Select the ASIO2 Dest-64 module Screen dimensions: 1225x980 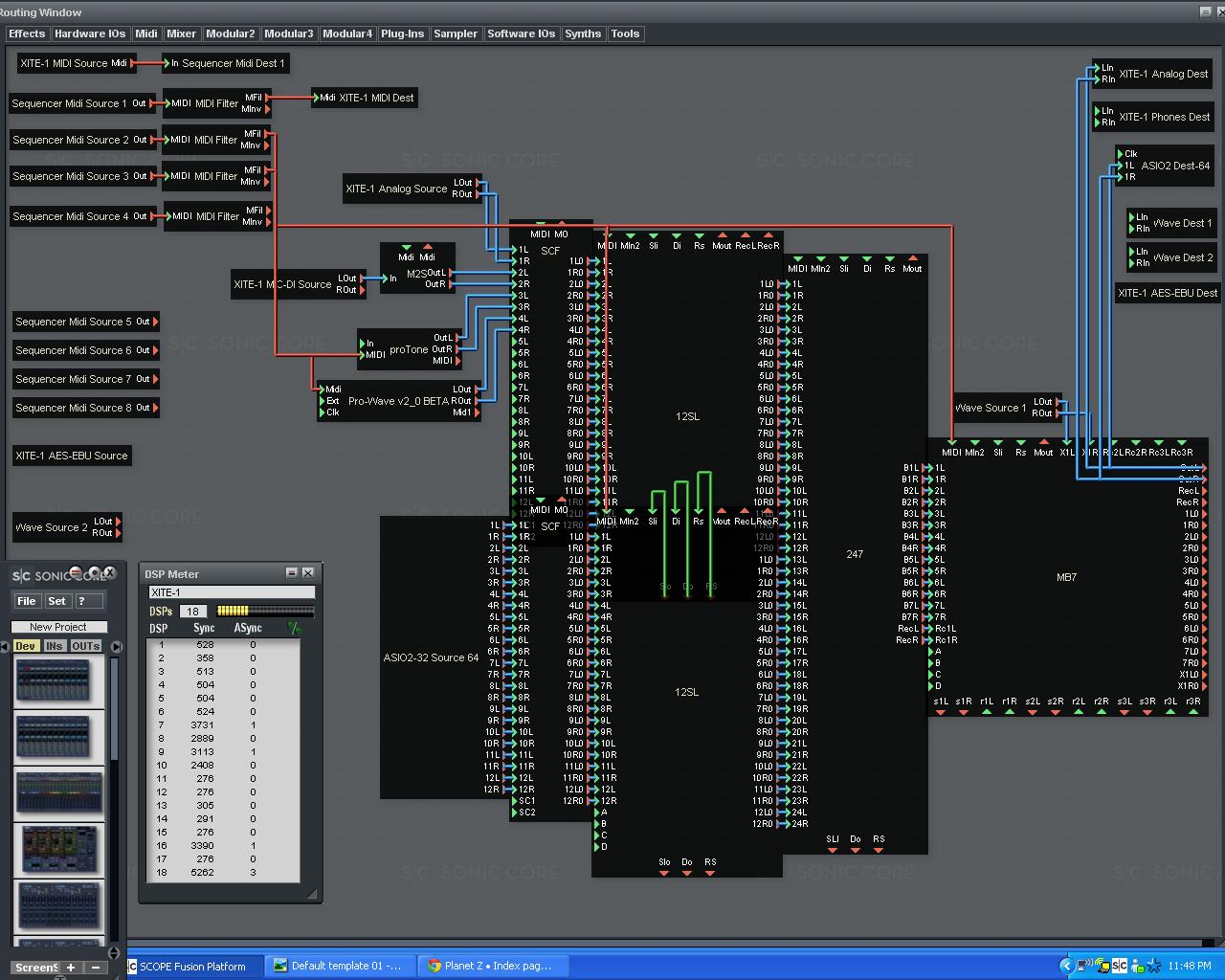1165,166
